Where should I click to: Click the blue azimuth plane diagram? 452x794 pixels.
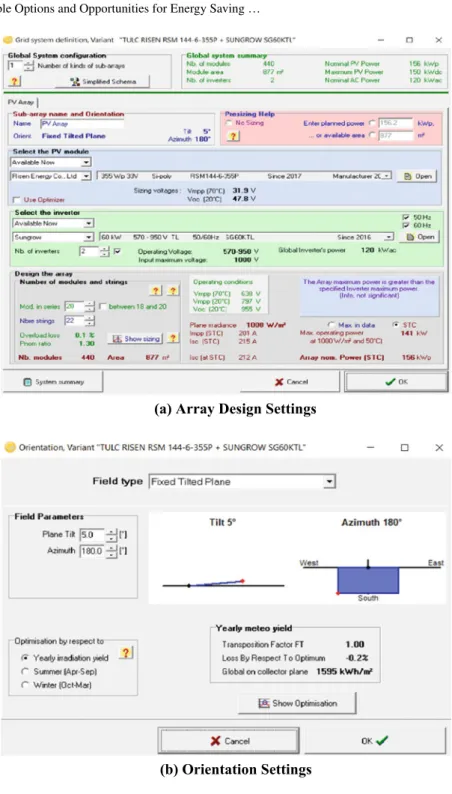point(368,580)
